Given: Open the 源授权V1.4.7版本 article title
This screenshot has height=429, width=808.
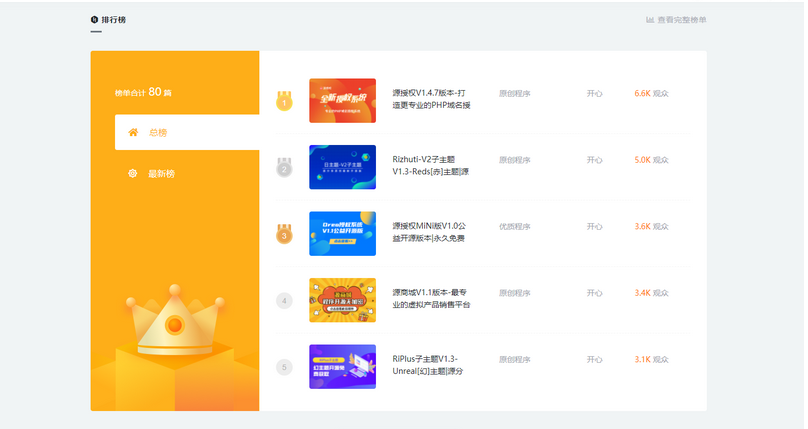Looking at the screenshot, I should 431,99.
